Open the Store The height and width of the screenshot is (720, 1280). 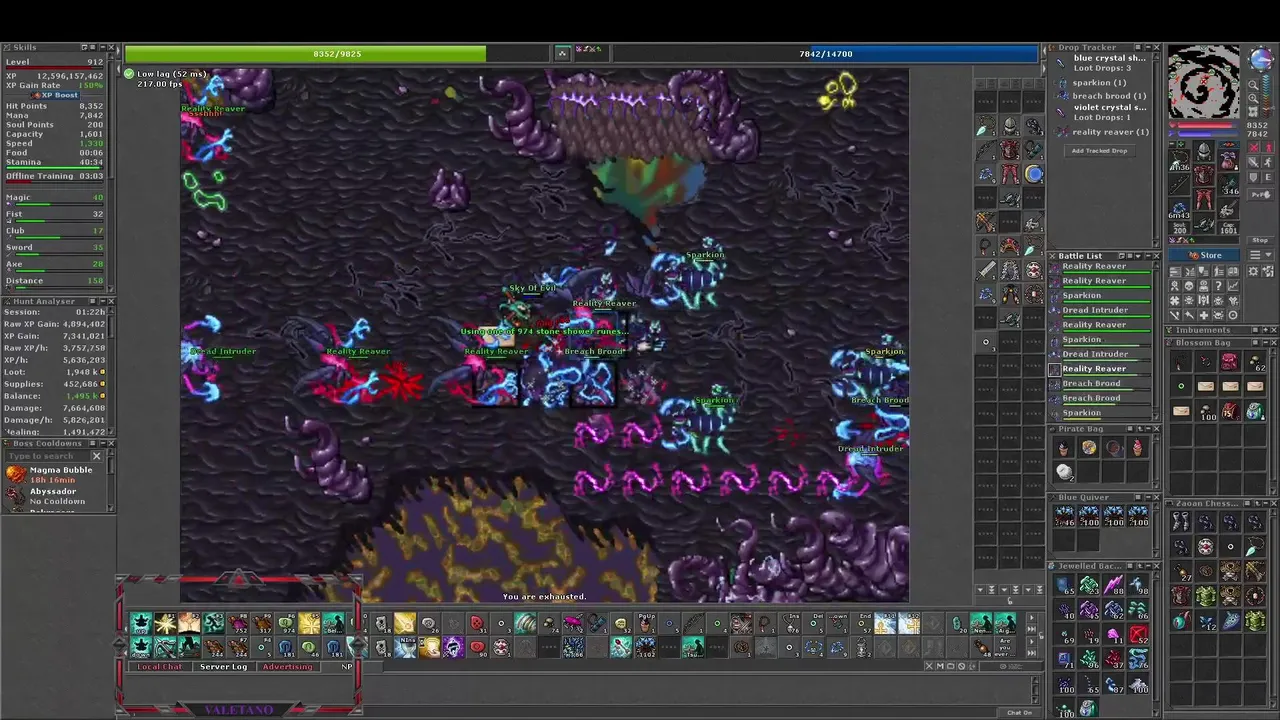1204,255
